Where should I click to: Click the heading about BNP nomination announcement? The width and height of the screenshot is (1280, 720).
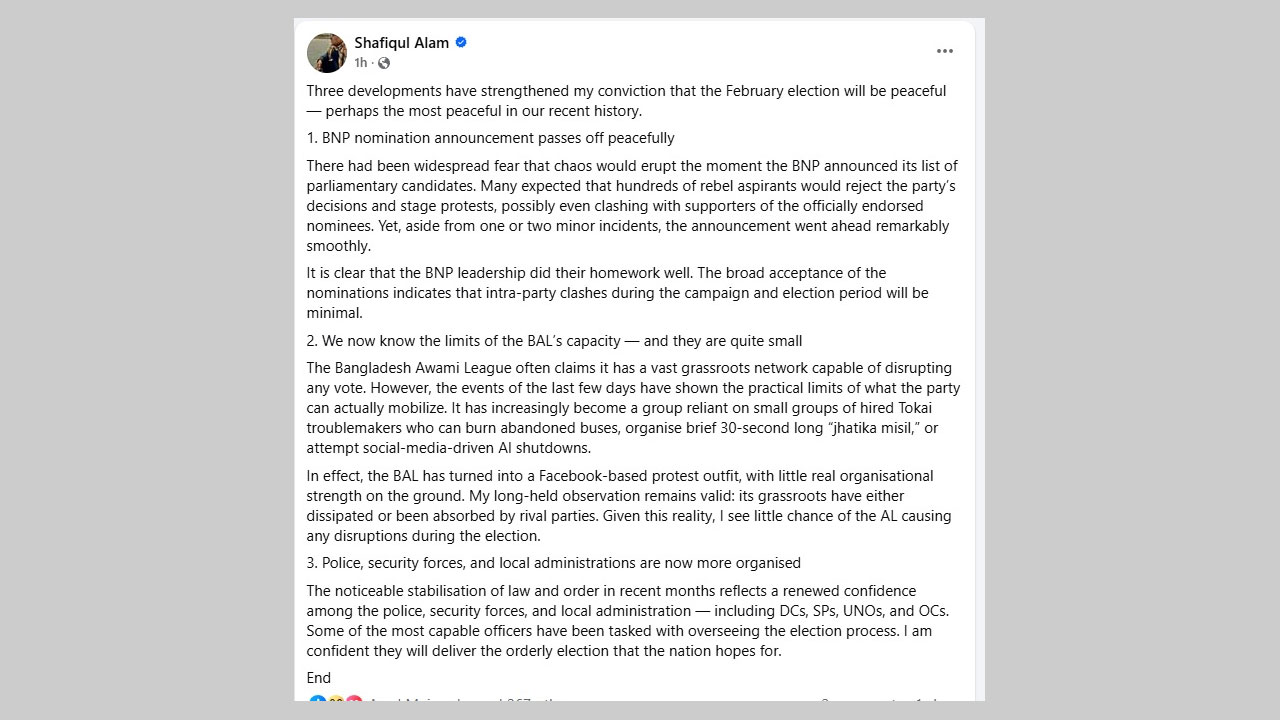(x=490, y=138)
